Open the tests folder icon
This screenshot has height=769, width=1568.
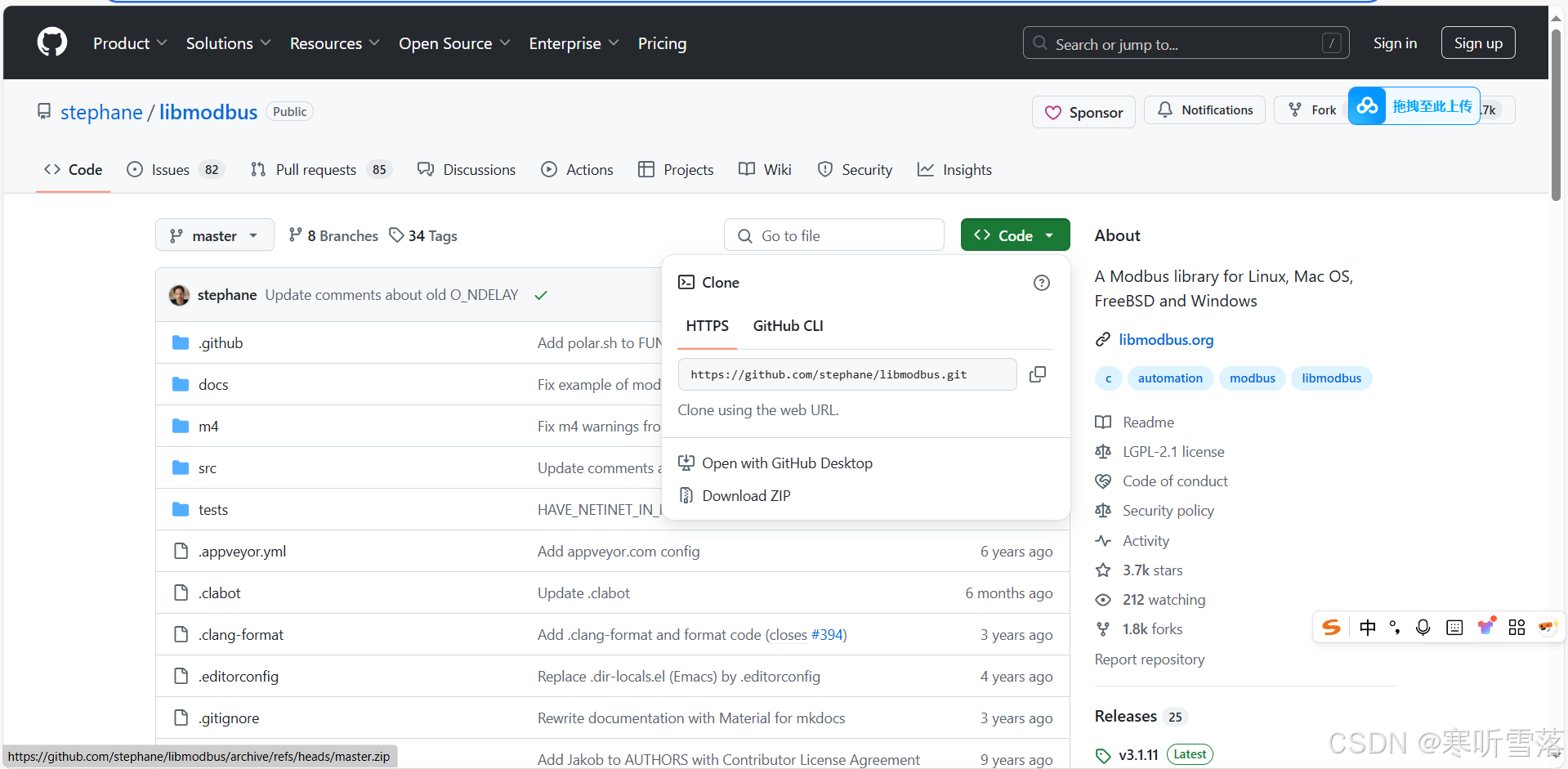point(181,509)
